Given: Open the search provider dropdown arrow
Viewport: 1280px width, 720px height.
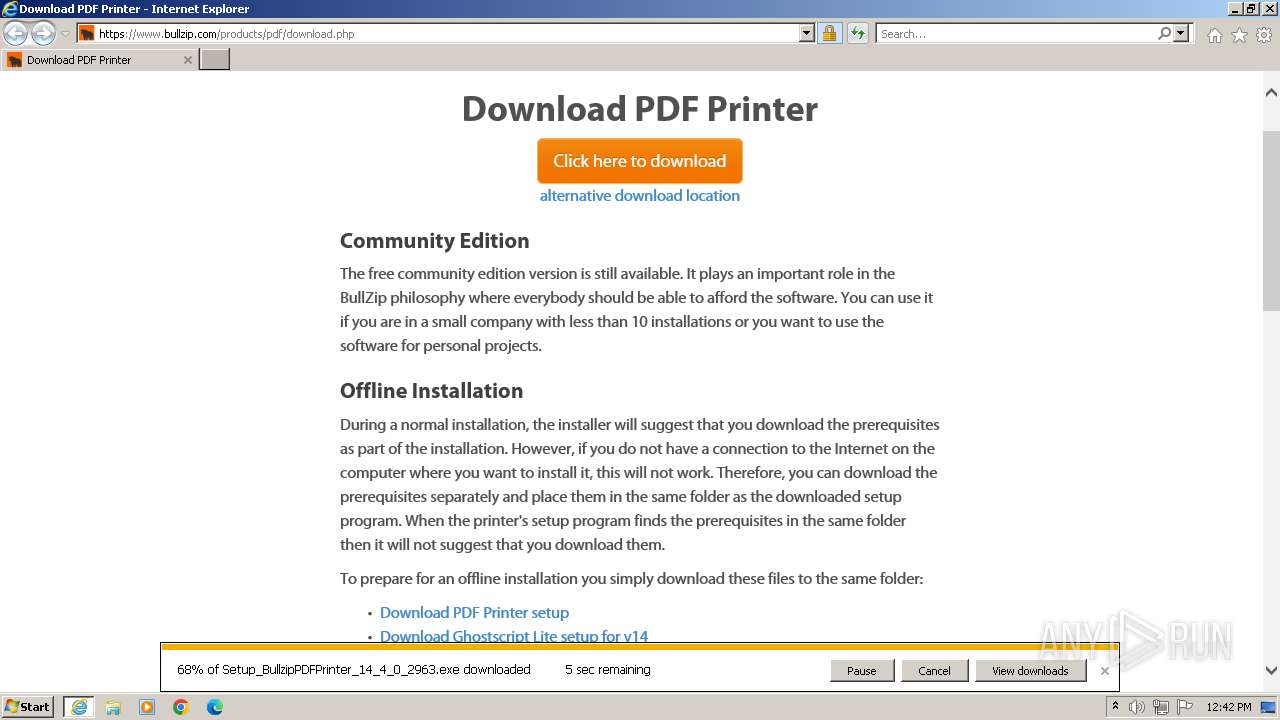Looking at the screenshot, I should (x=1181, y=33).
